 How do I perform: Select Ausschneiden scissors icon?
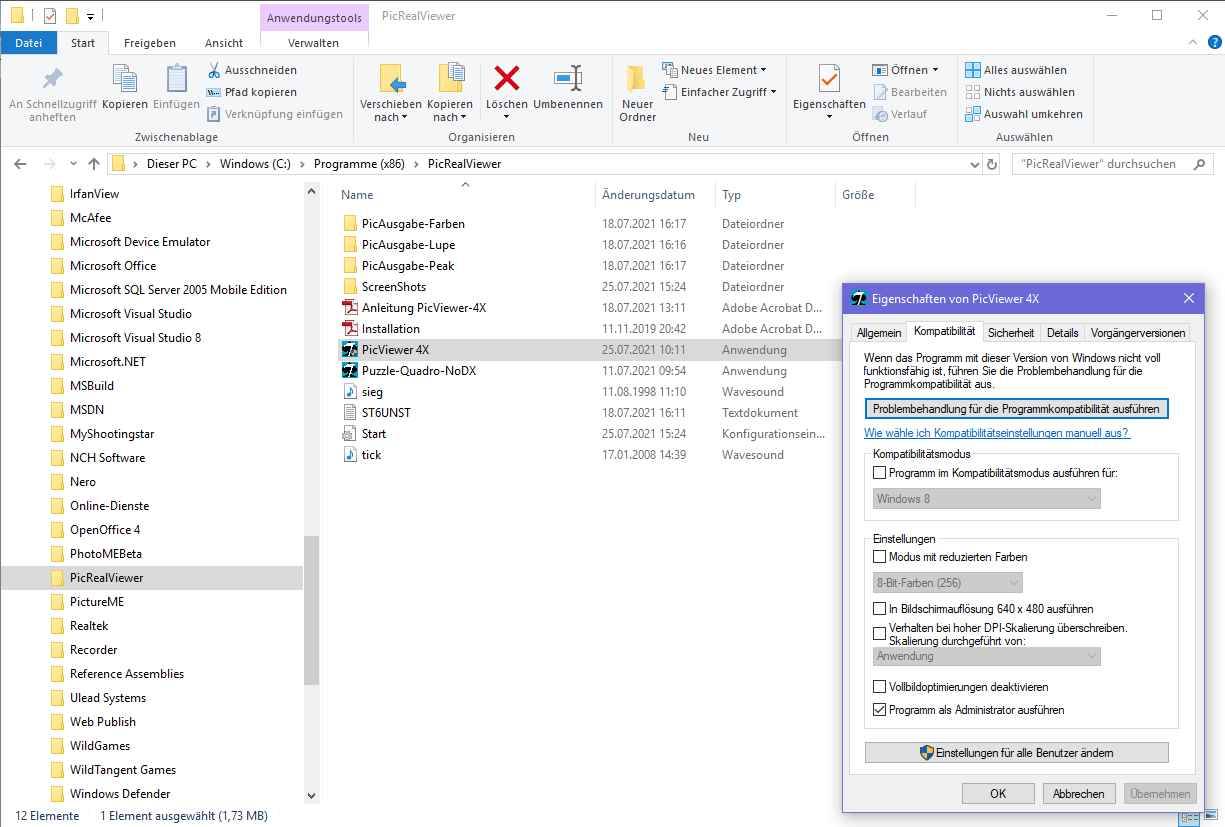[x=214, y=70]
